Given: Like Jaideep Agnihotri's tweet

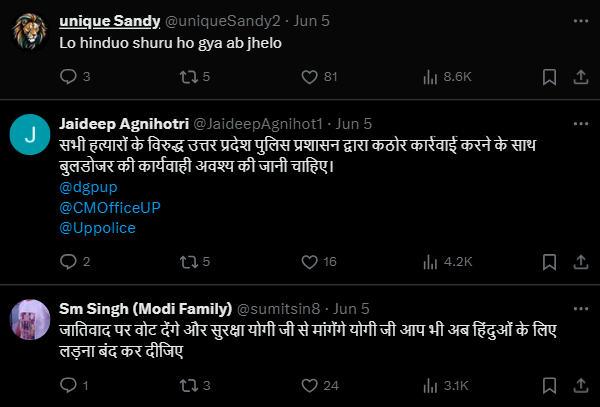Looking at the screenshot, I should coord(309,262).
